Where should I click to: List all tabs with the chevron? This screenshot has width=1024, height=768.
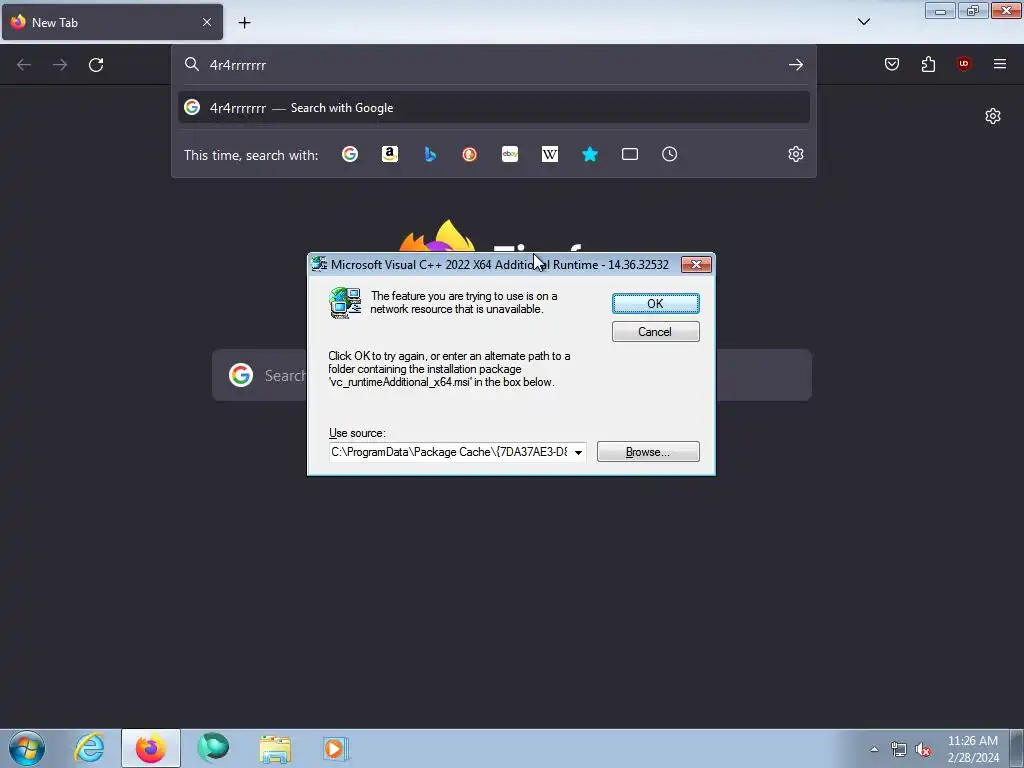(863, 22)
